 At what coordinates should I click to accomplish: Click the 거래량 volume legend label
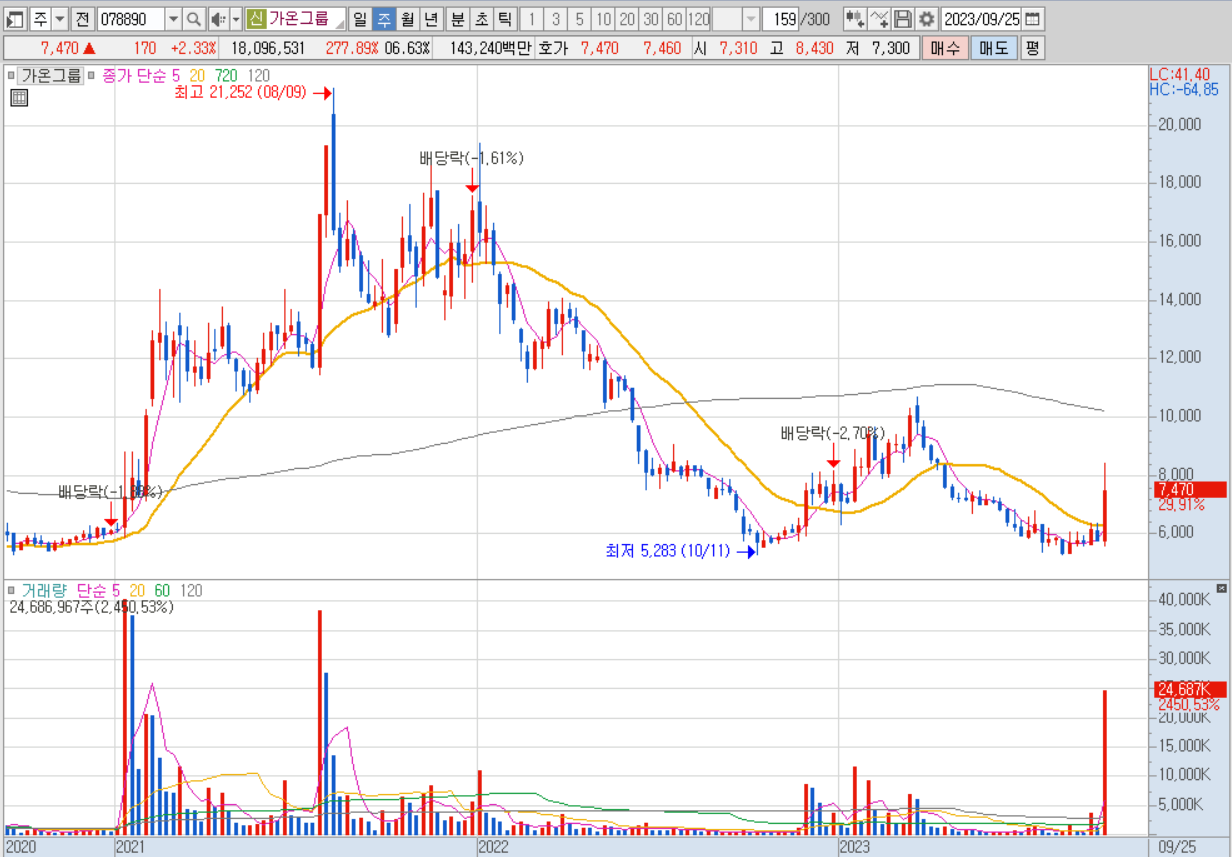click(x=44, y=591)
